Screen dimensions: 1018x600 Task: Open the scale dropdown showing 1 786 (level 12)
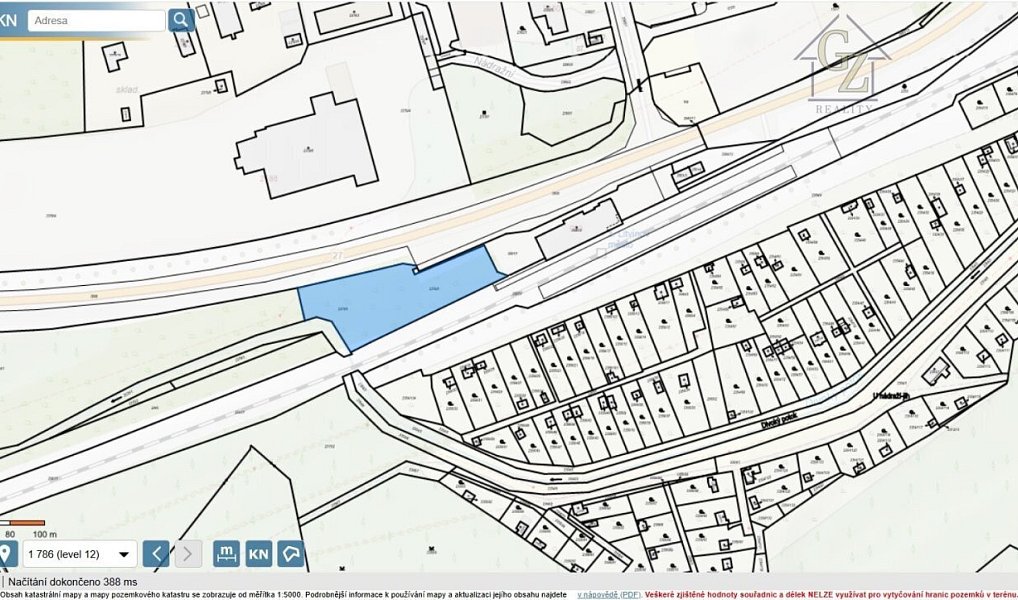point(79,554)
